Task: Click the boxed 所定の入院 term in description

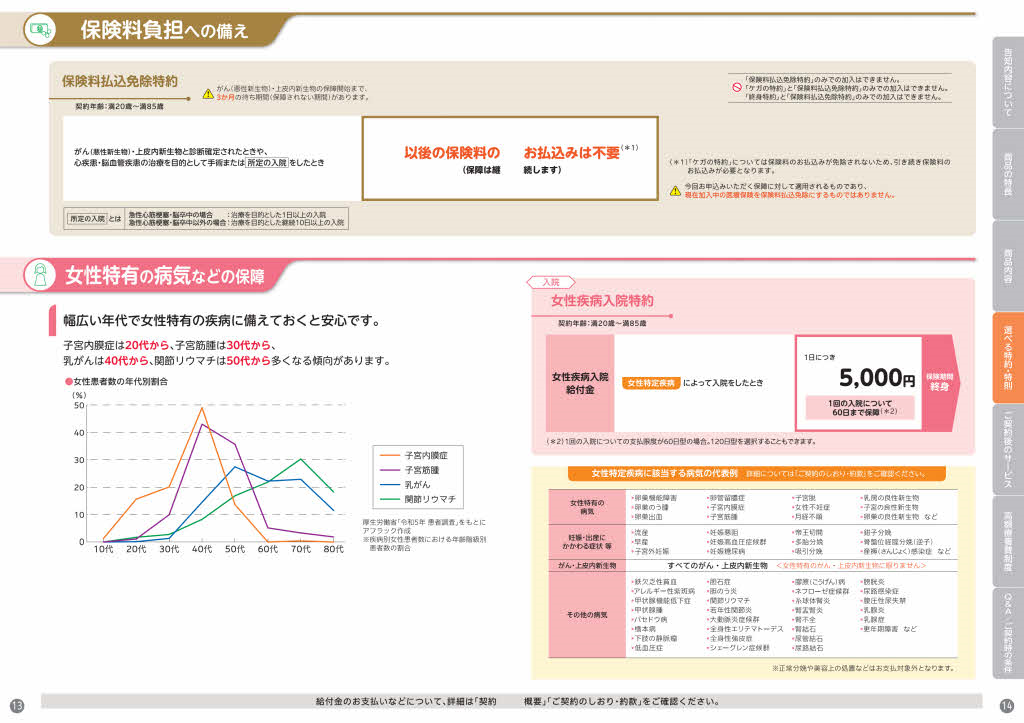Action: 266,163
